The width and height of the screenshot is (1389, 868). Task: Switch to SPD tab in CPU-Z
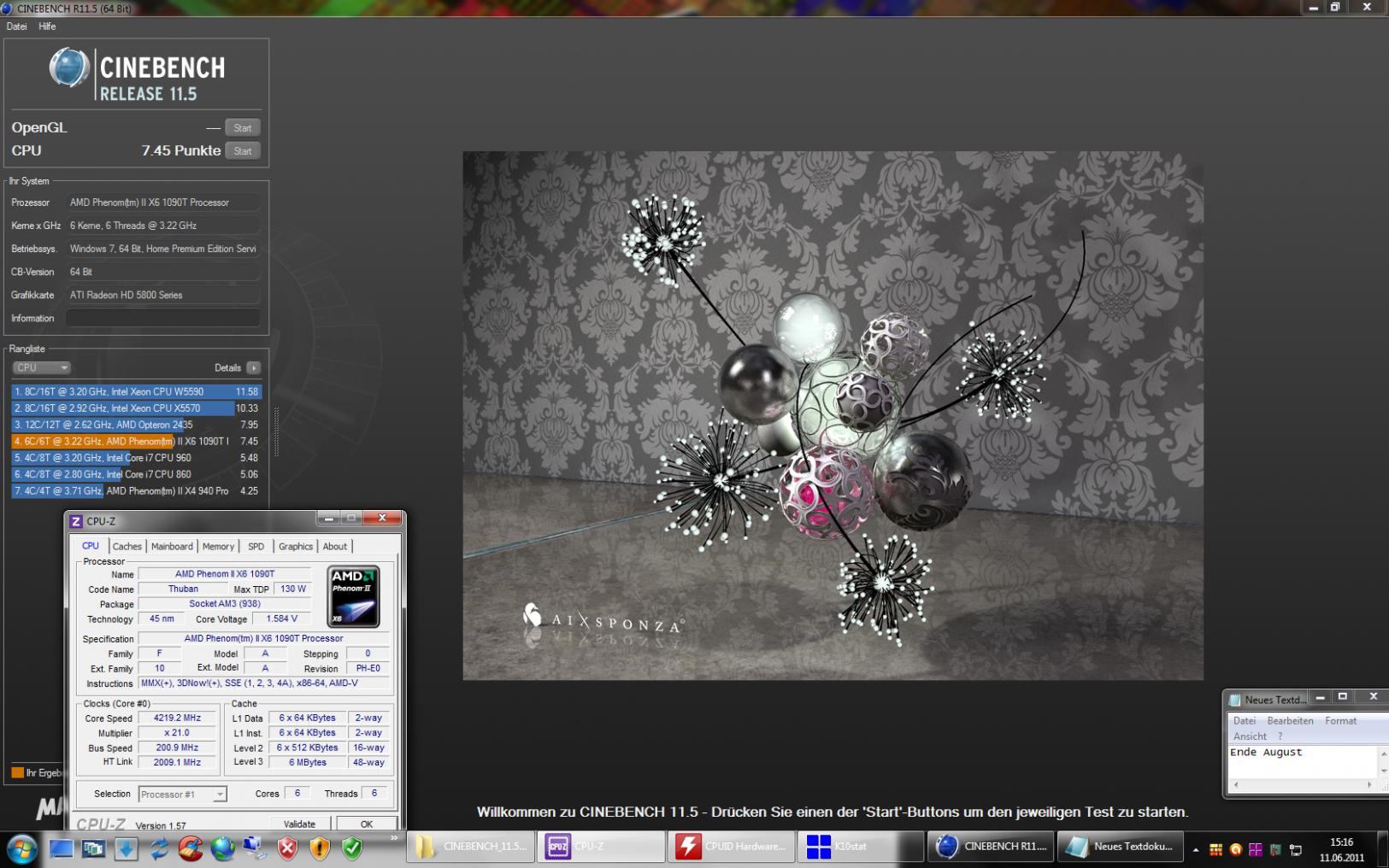click(x=256, y=547)
